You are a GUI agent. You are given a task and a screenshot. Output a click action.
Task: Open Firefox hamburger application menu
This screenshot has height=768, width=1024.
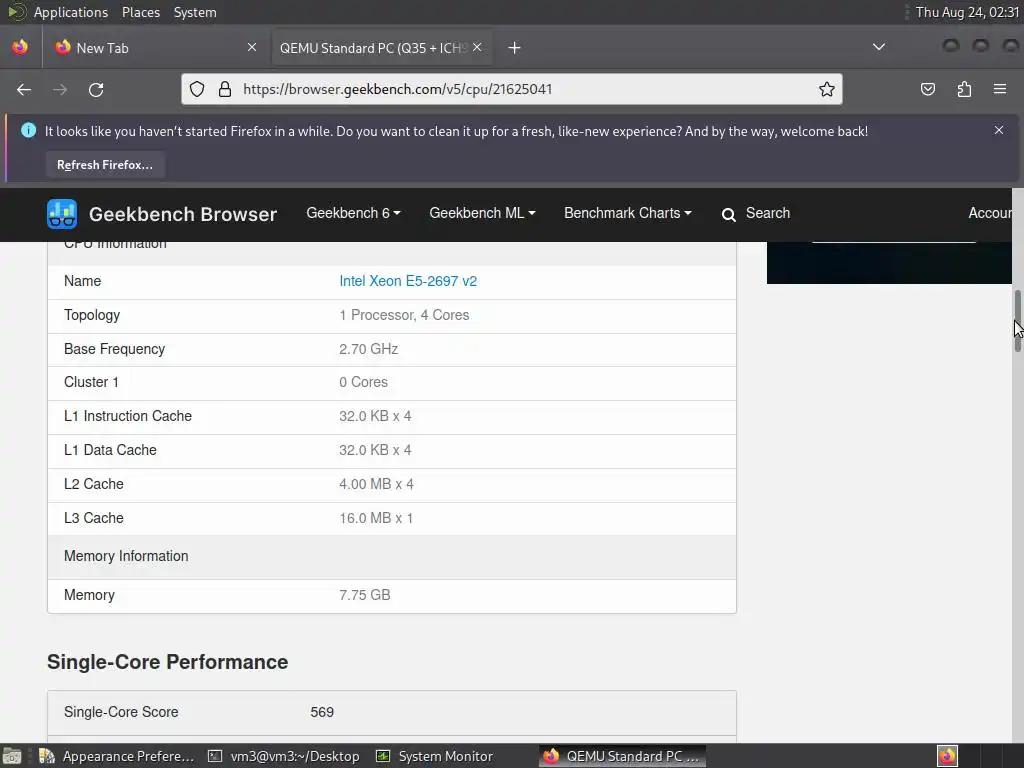1000,89
